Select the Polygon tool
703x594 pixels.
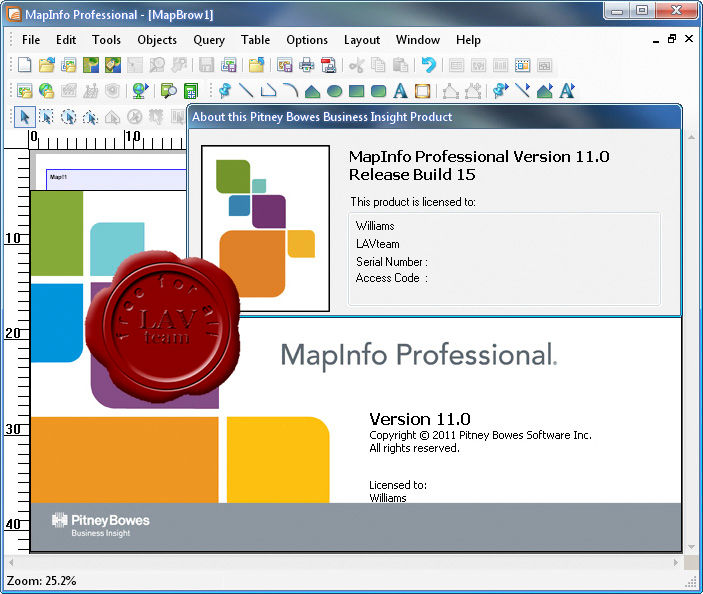tap(312, 91)
